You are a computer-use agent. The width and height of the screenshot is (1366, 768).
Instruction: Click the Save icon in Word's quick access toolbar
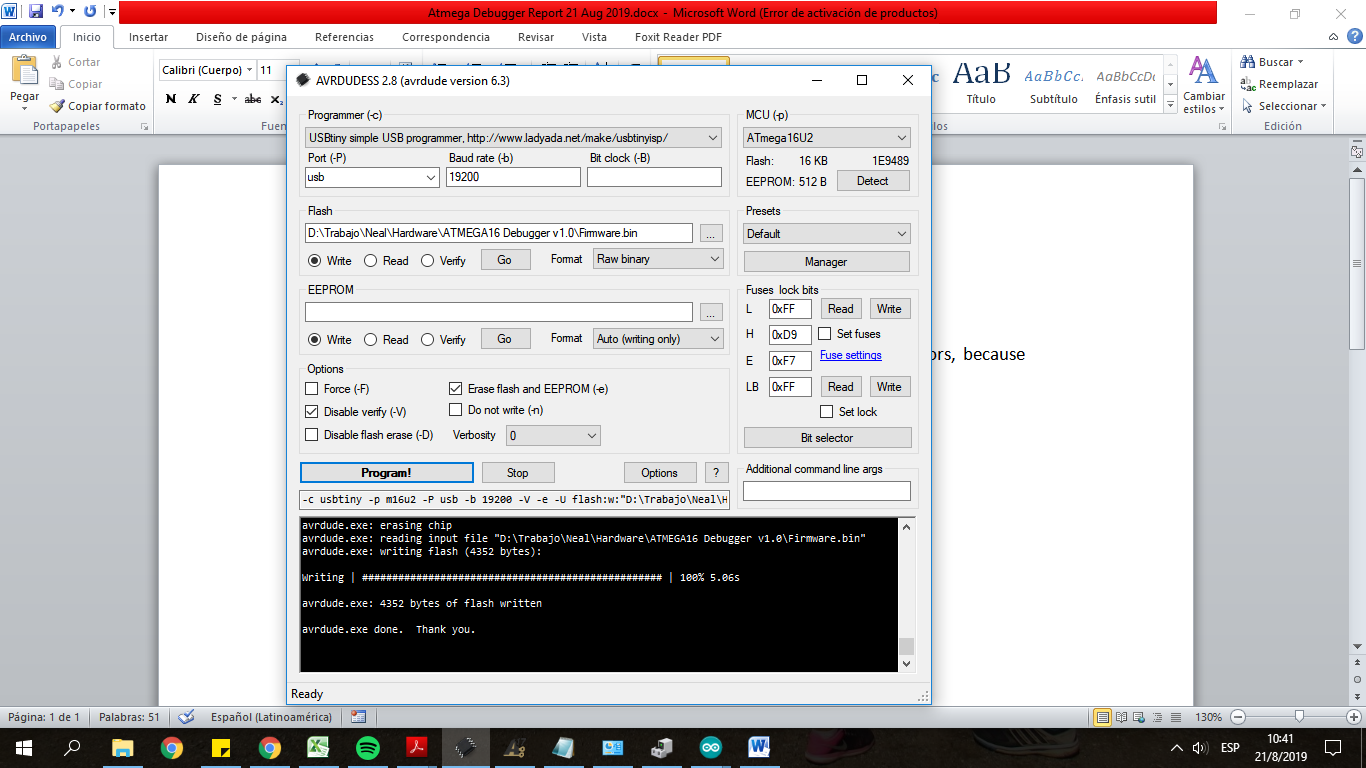coord(36,12)
